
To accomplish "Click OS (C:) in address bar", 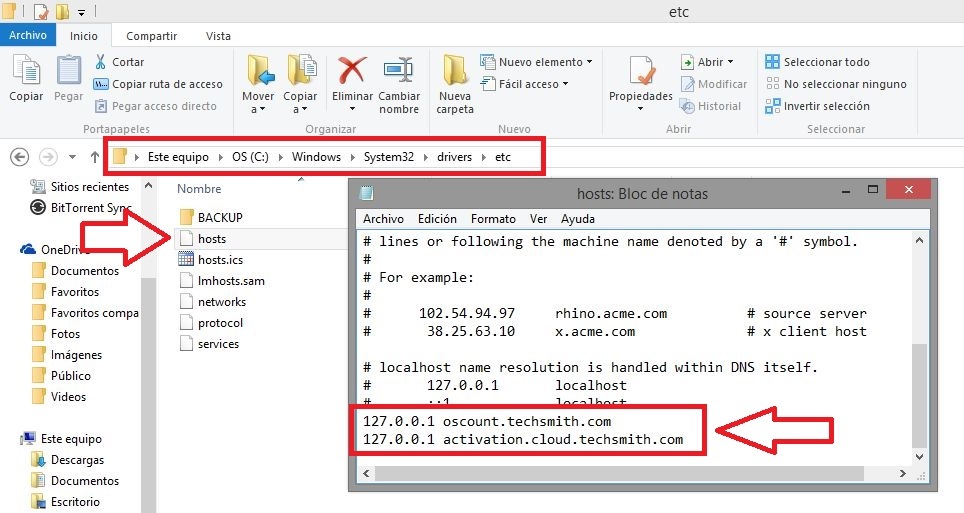I will click(x=250, y=157).
